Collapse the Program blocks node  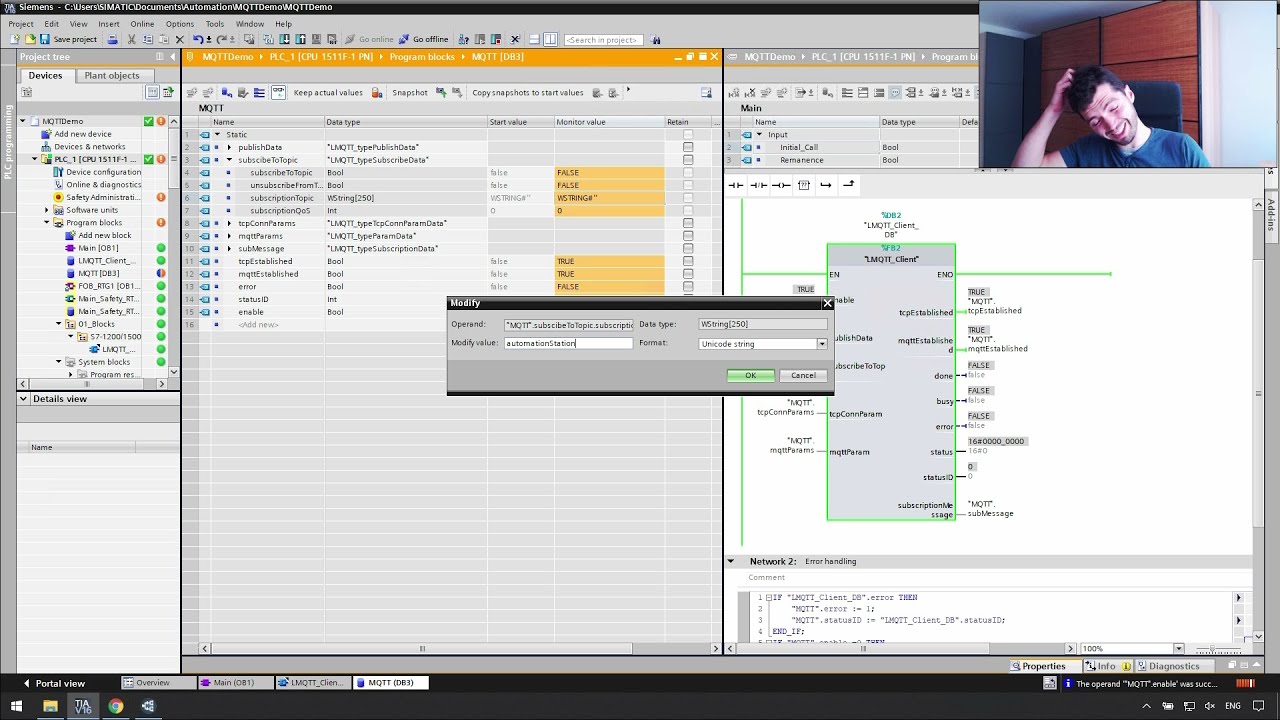coord(46,223)
